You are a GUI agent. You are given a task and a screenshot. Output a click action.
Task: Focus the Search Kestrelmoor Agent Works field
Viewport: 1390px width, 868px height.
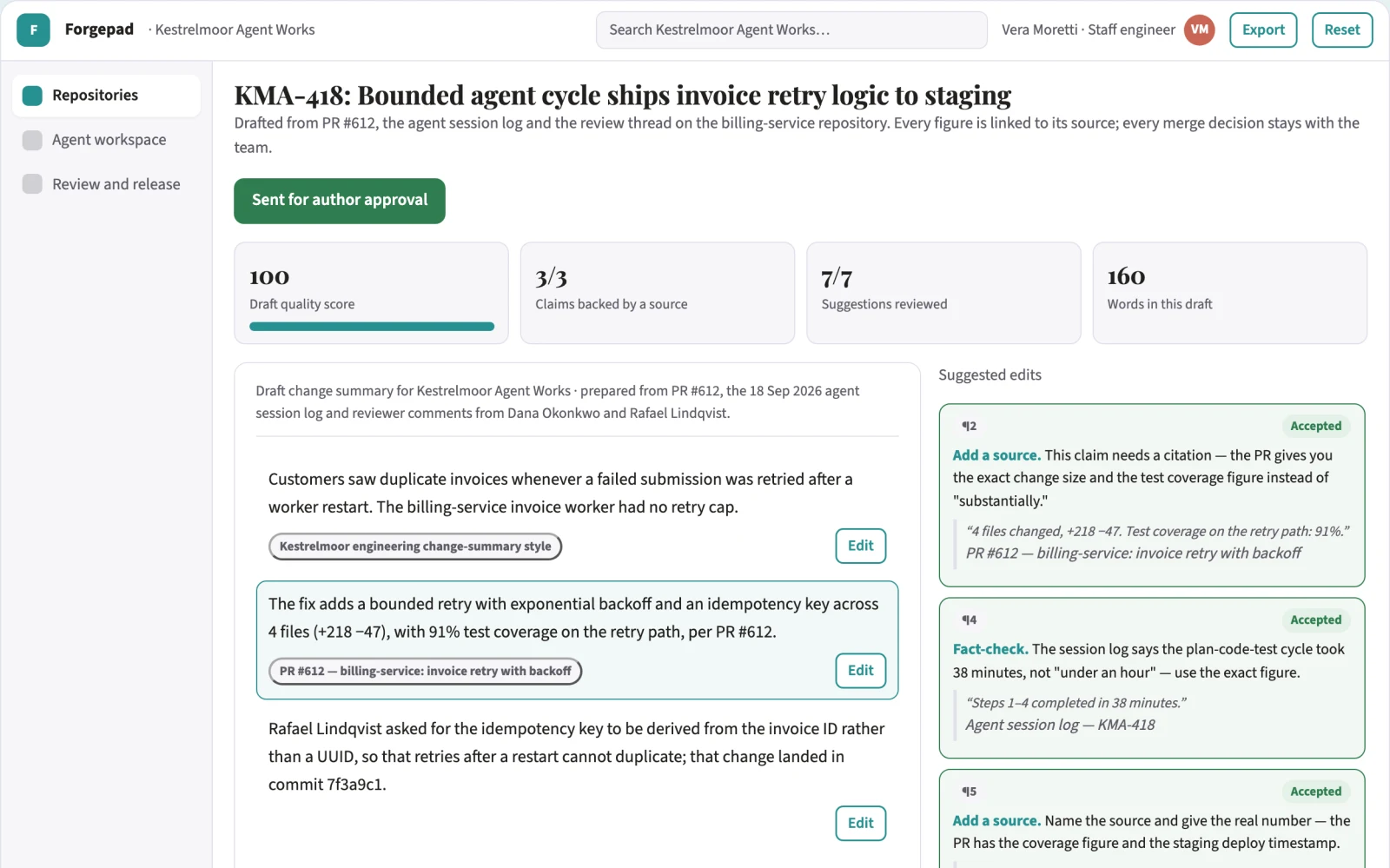click(x=791, y=30)
